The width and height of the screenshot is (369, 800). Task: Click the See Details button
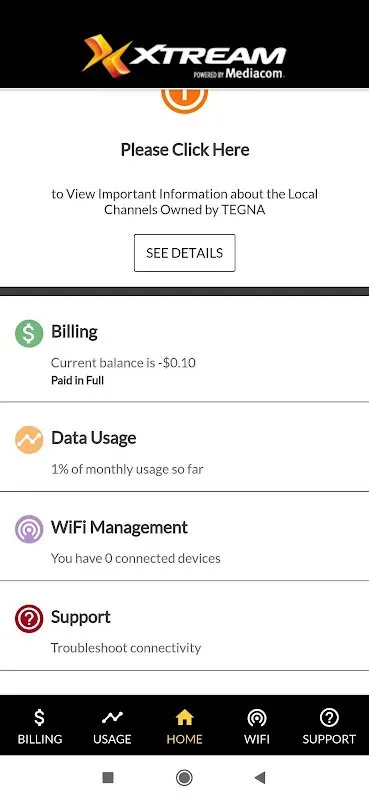pyautogui.click(x=184, y=253)
